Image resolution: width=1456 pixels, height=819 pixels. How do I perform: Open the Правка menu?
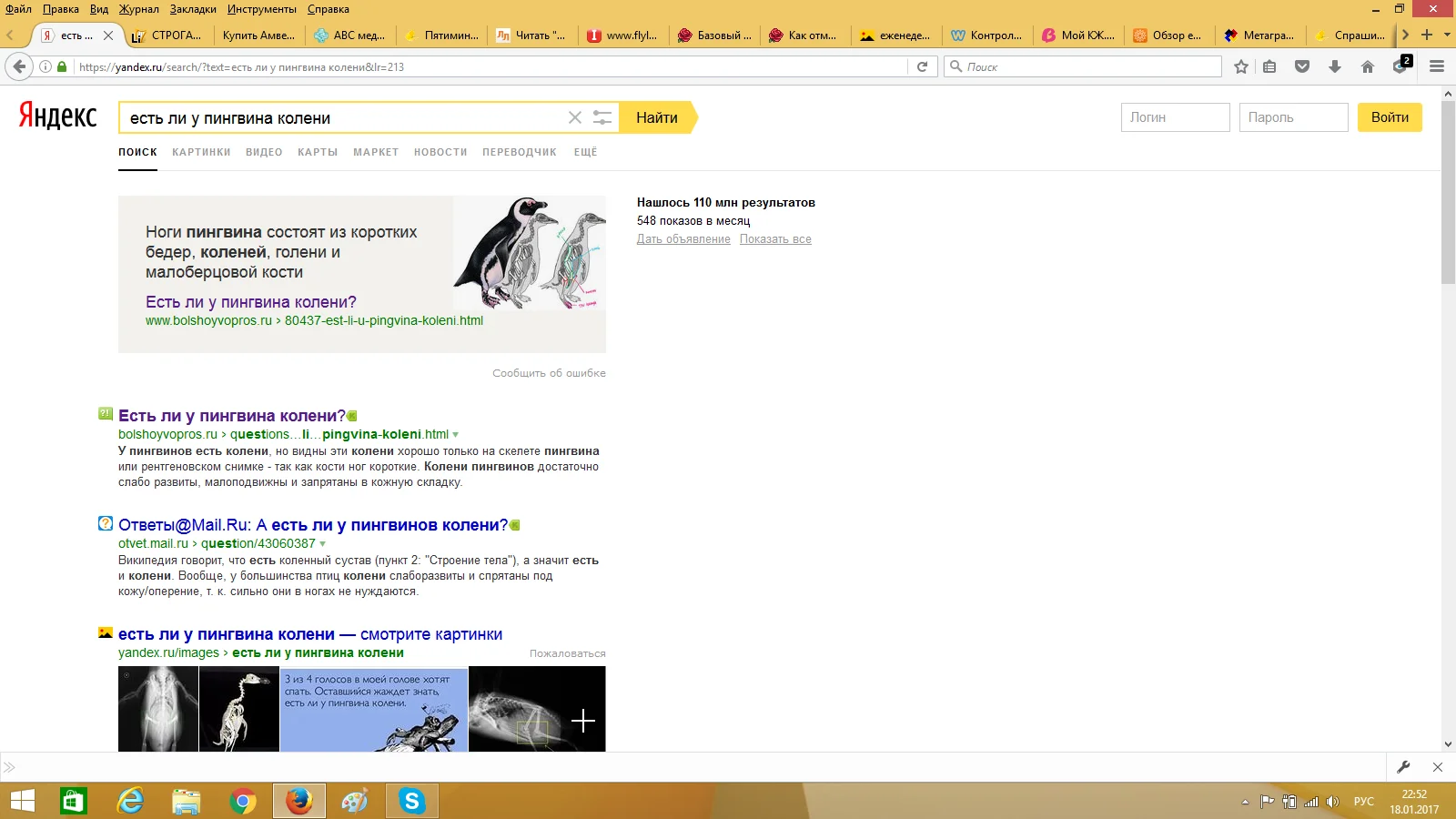(x=61, y=9)
